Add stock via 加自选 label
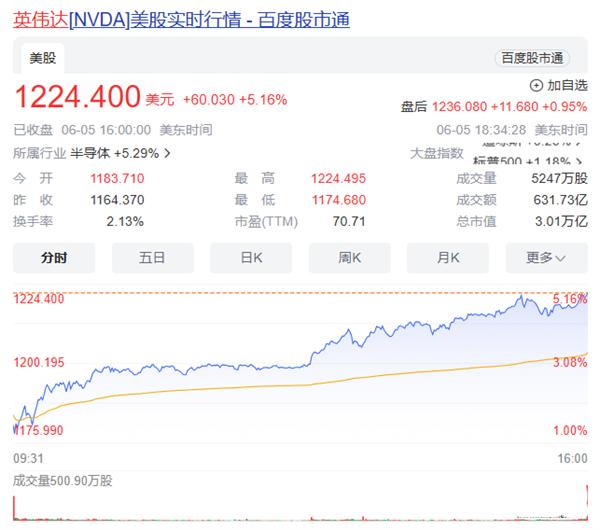600x530 pixels. (x=567, y=85)
